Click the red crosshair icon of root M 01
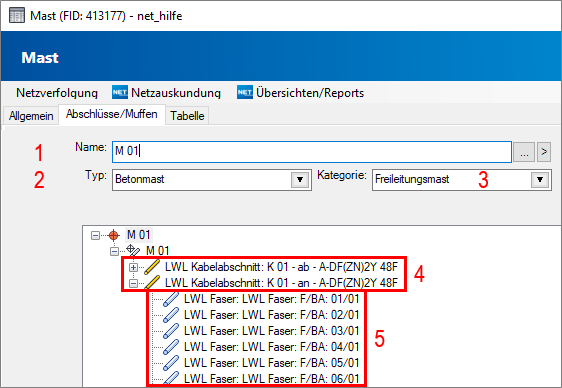The height and width of the screenshot is (388, 562). pyautogui.click(x=114, y=235)
